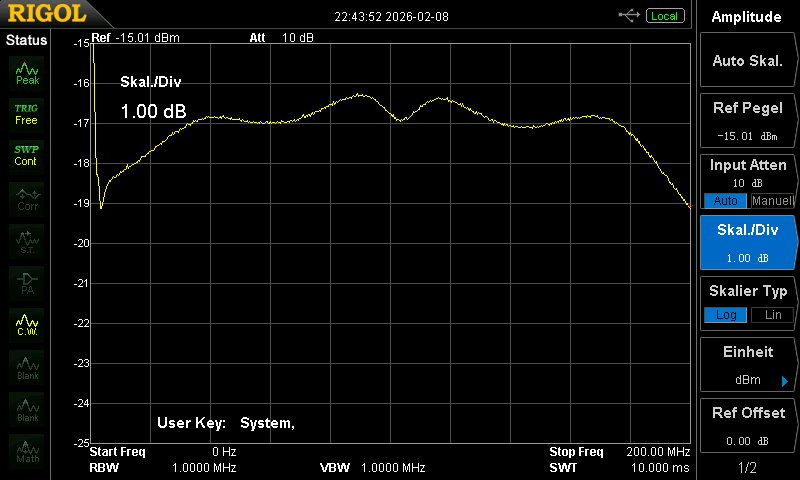Select Lin under Skalier Typ
Screen dimensions: 800x480
click(772, 315)
